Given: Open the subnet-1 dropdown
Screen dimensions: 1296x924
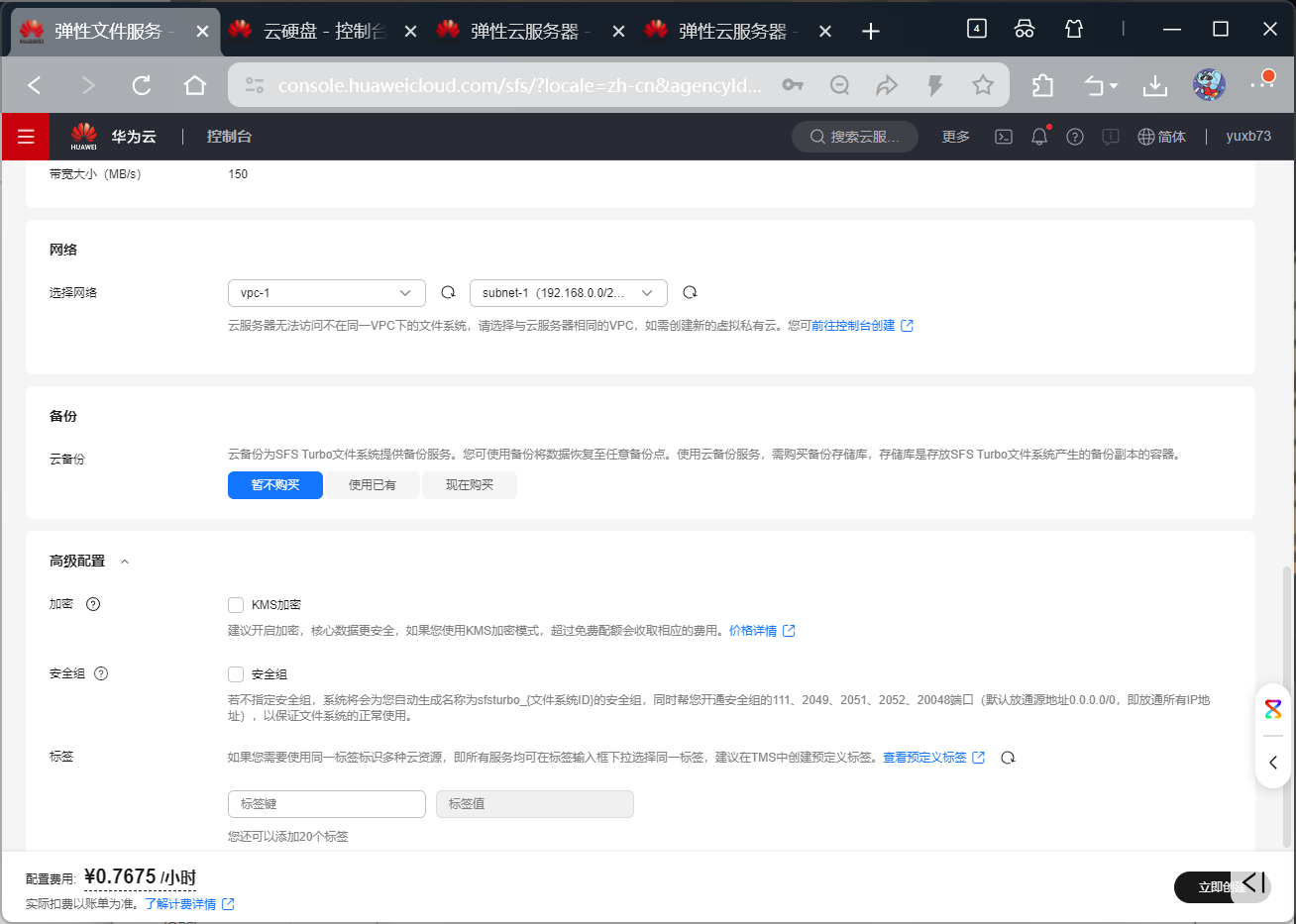Looking at the screenshot, I should [569, 293].
